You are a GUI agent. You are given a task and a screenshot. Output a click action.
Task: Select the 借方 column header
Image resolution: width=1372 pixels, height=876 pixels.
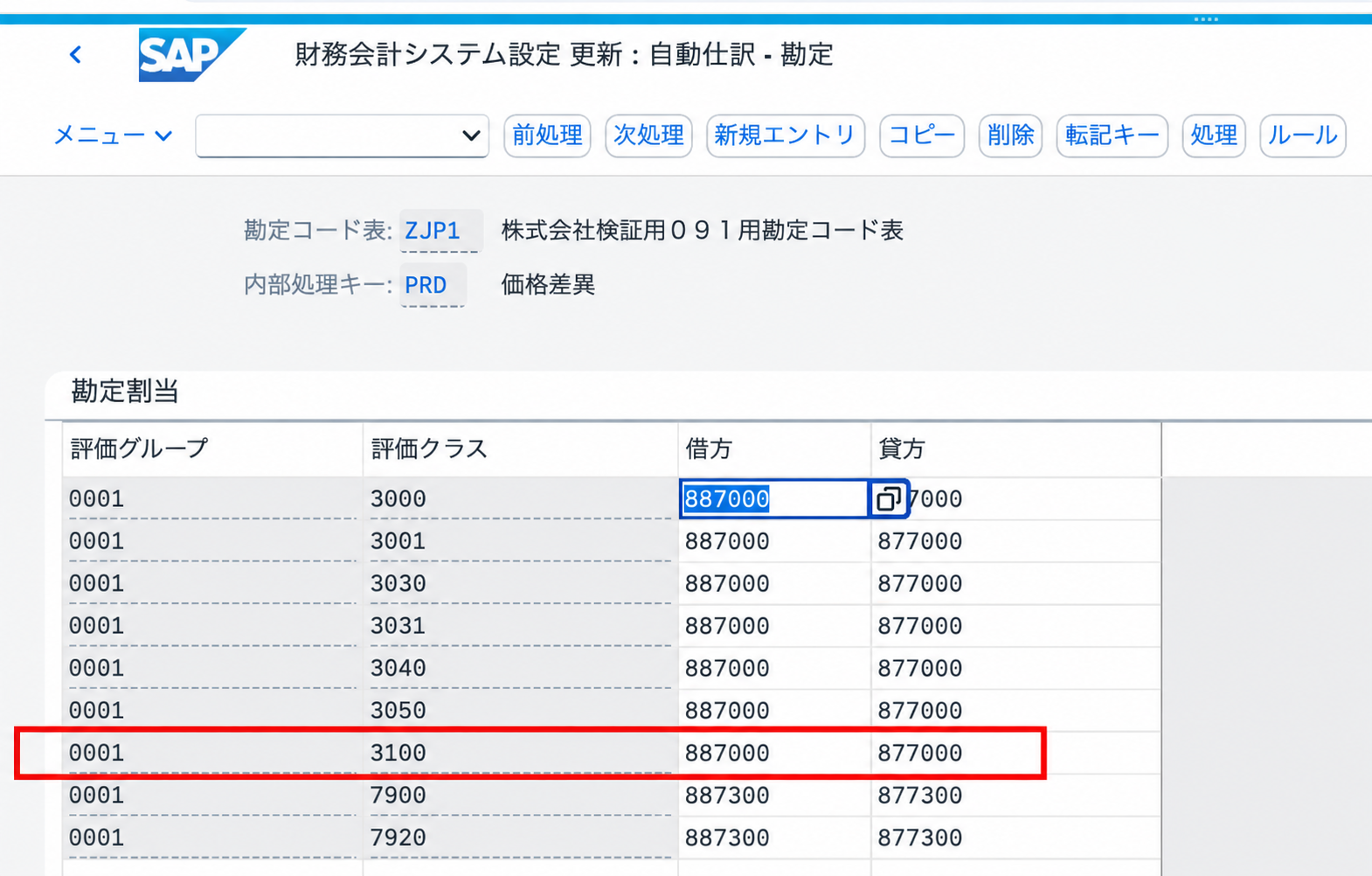[x=774, y=449]
